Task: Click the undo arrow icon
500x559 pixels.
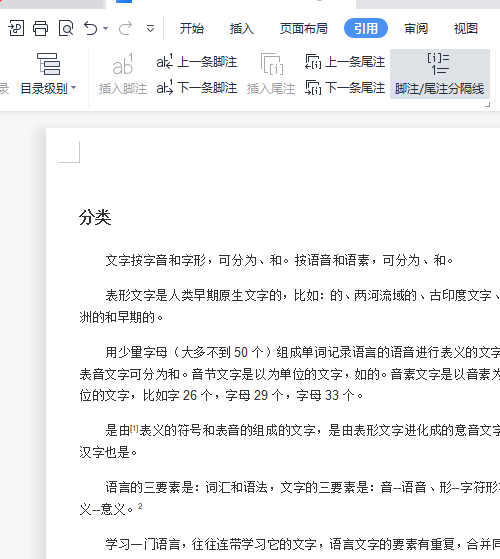Action: pyautogui.click(x=91, y=28)
